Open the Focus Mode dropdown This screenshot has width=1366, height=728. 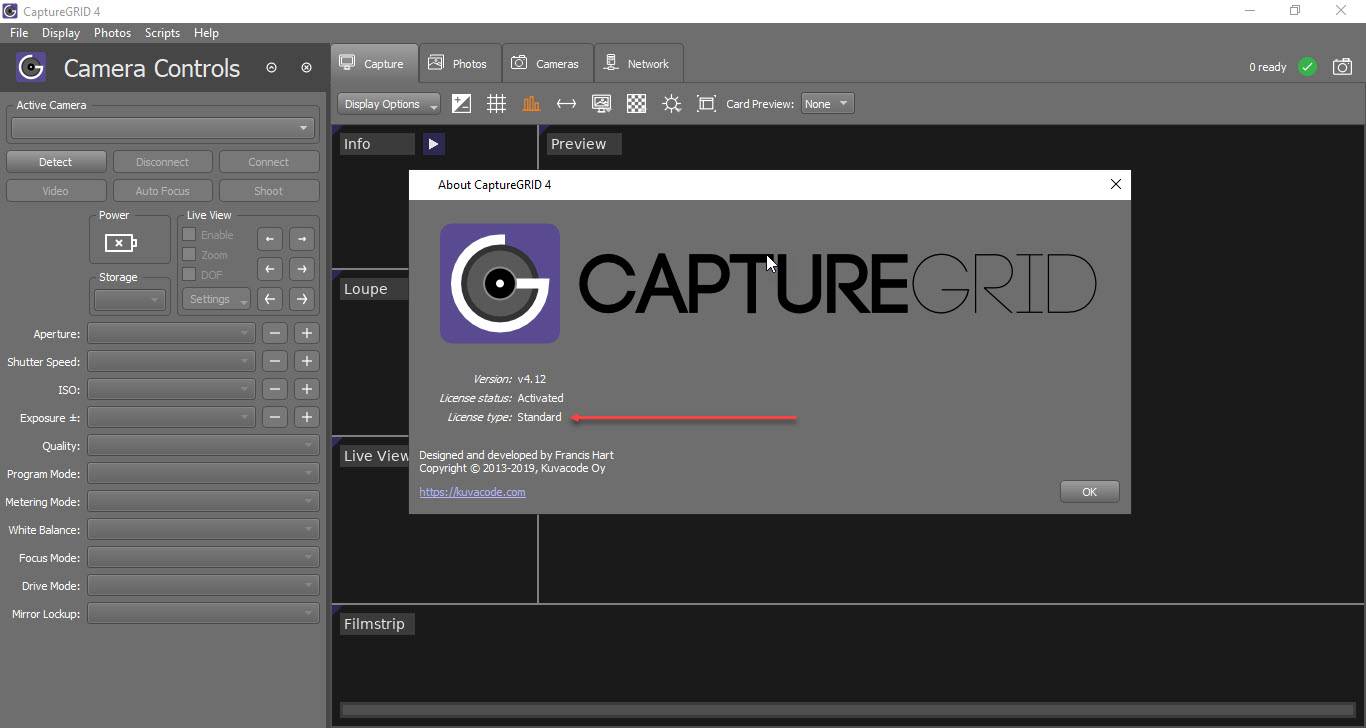tap(203, 558)
